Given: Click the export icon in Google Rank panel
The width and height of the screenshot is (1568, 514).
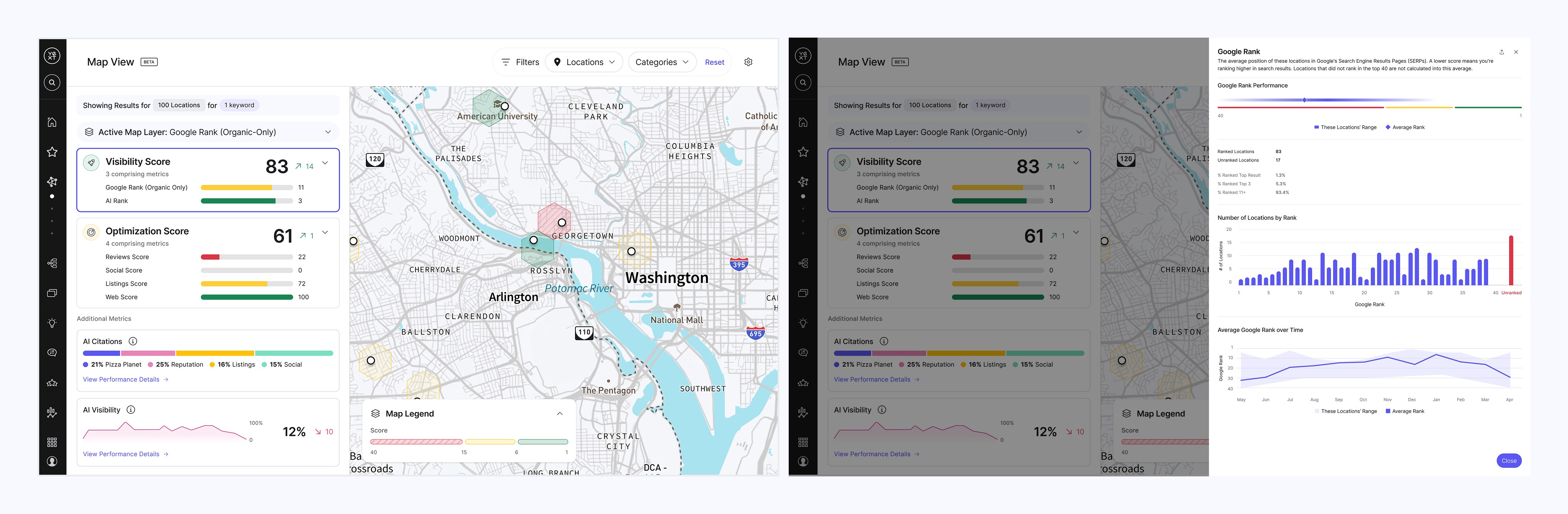Looking at the screenshot, I should 1502,52.
